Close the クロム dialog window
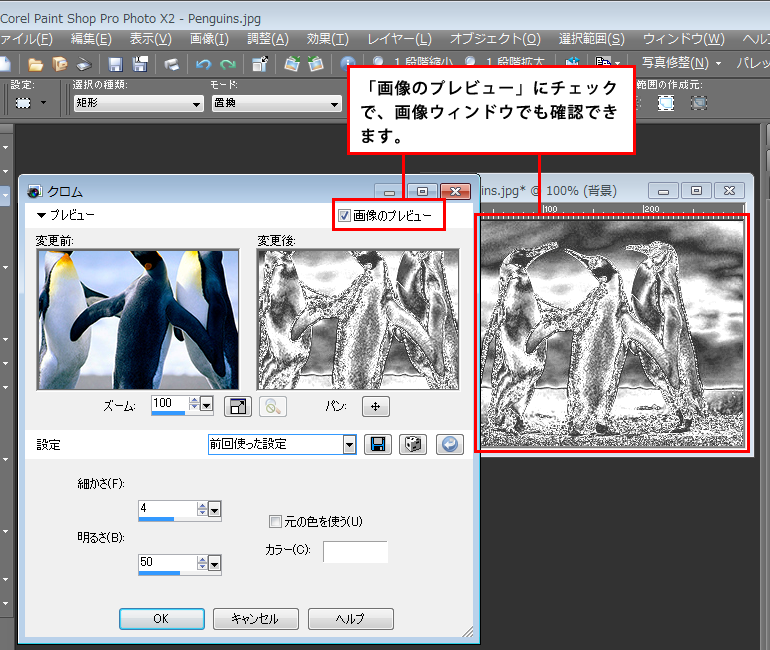Viewport: 770px width, 650px height. pyautogui.click(x=456, y=191)
